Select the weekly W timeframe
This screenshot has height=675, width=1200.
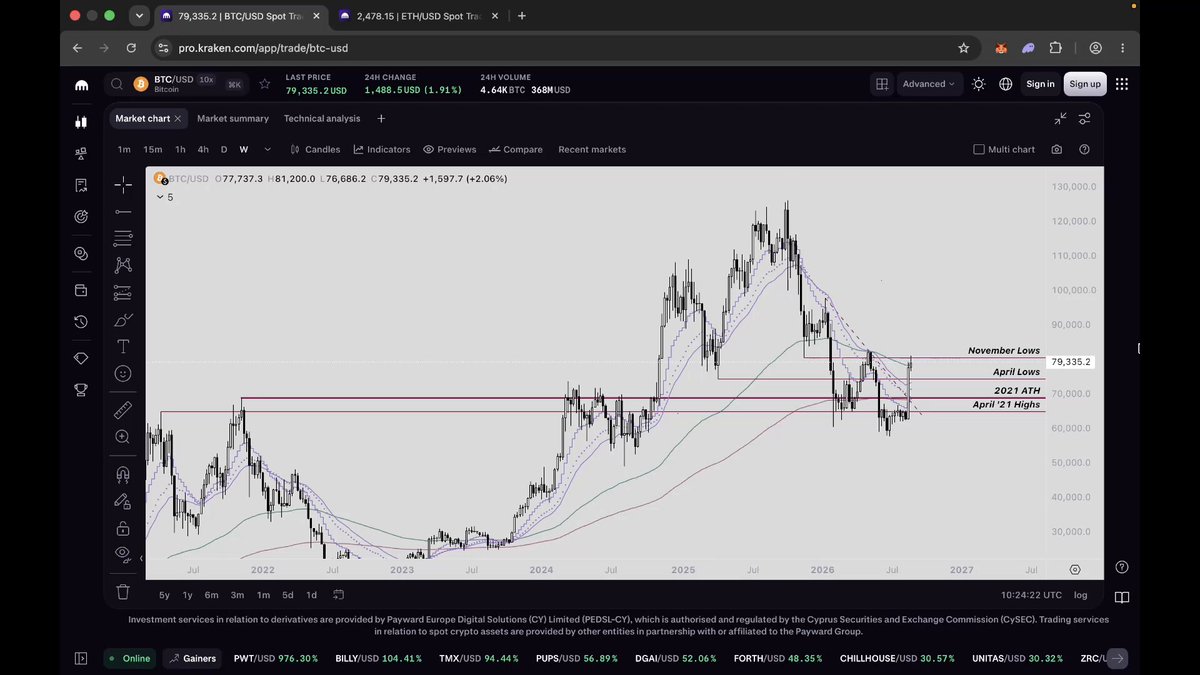(x=244, y=149)
